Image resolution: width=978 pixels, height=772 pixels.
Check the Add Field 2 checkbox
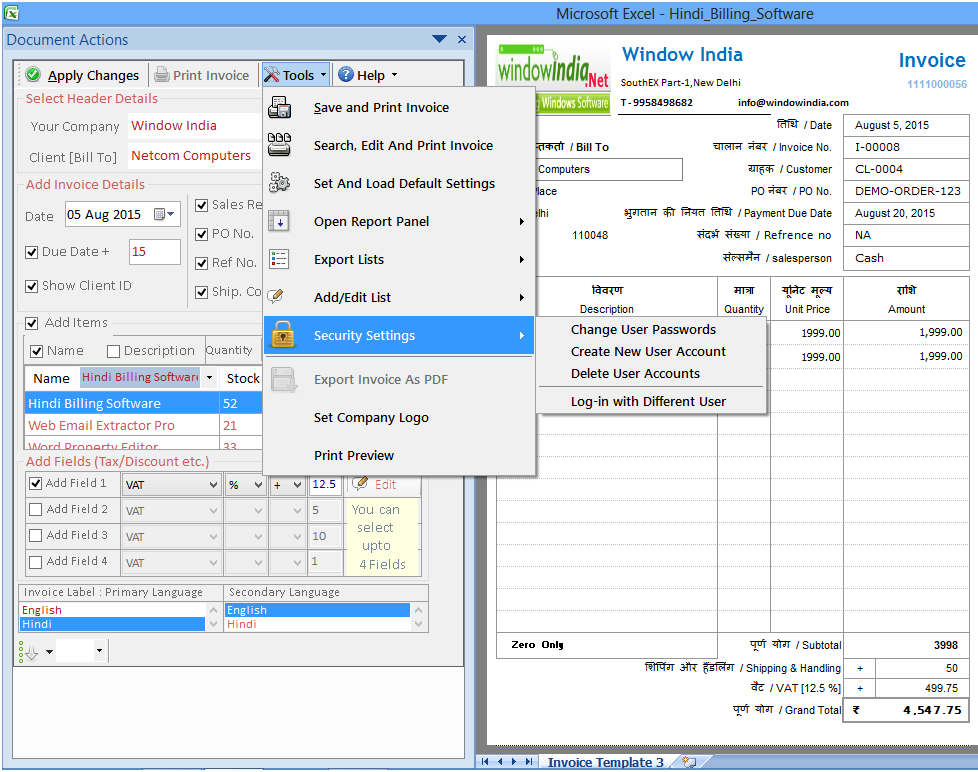tap(36, 509)
